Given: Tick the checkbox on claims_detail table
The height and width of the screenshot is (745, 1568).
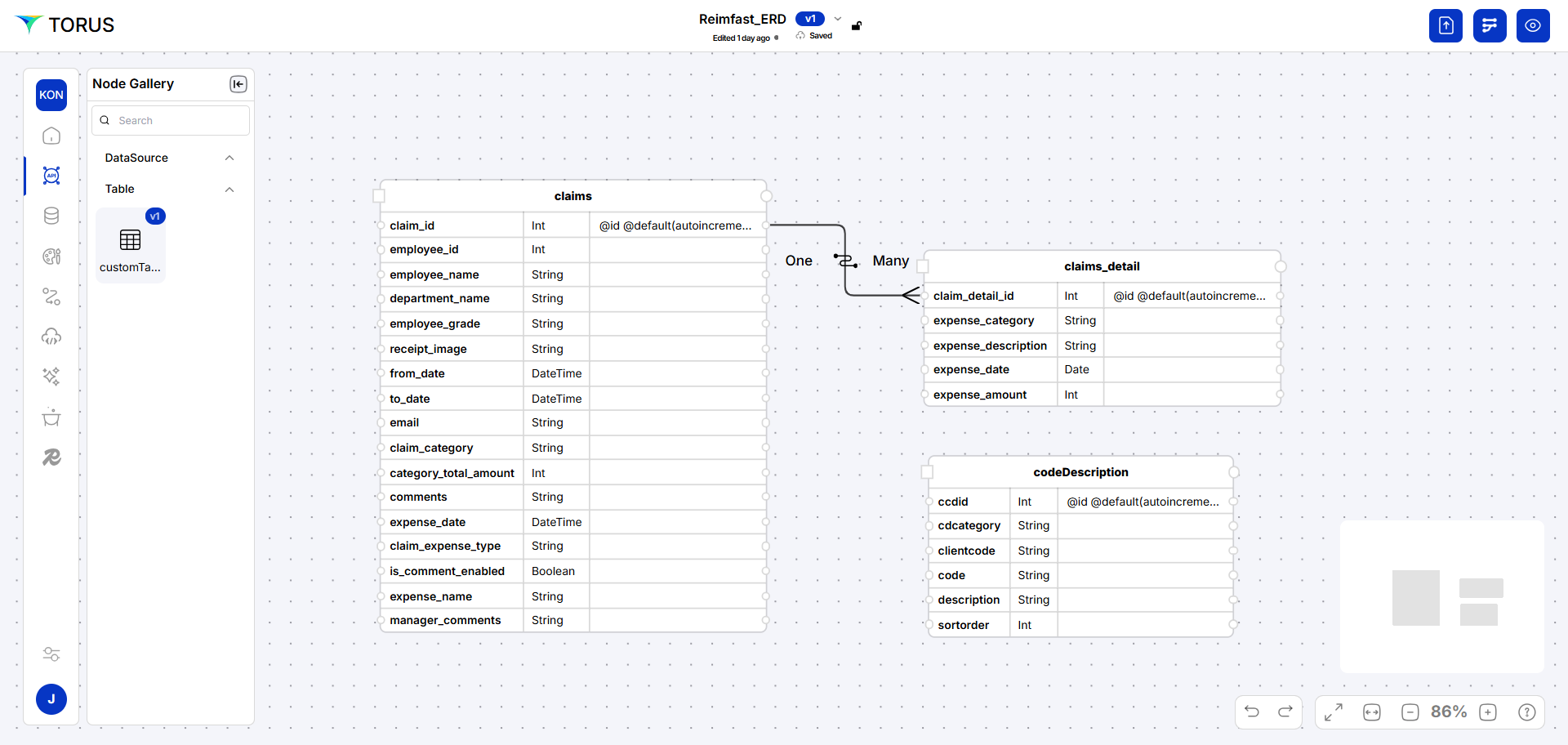Looking at the screenshot, I should coord(923,266).
